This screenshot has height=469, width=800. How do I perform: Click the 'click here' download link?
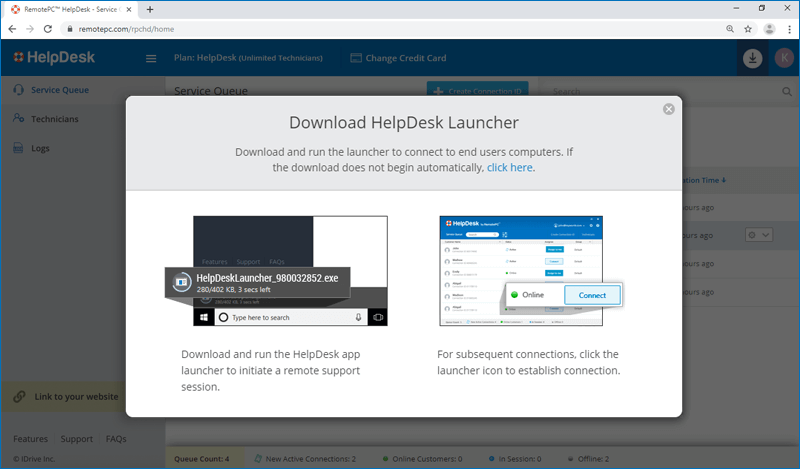510,168
